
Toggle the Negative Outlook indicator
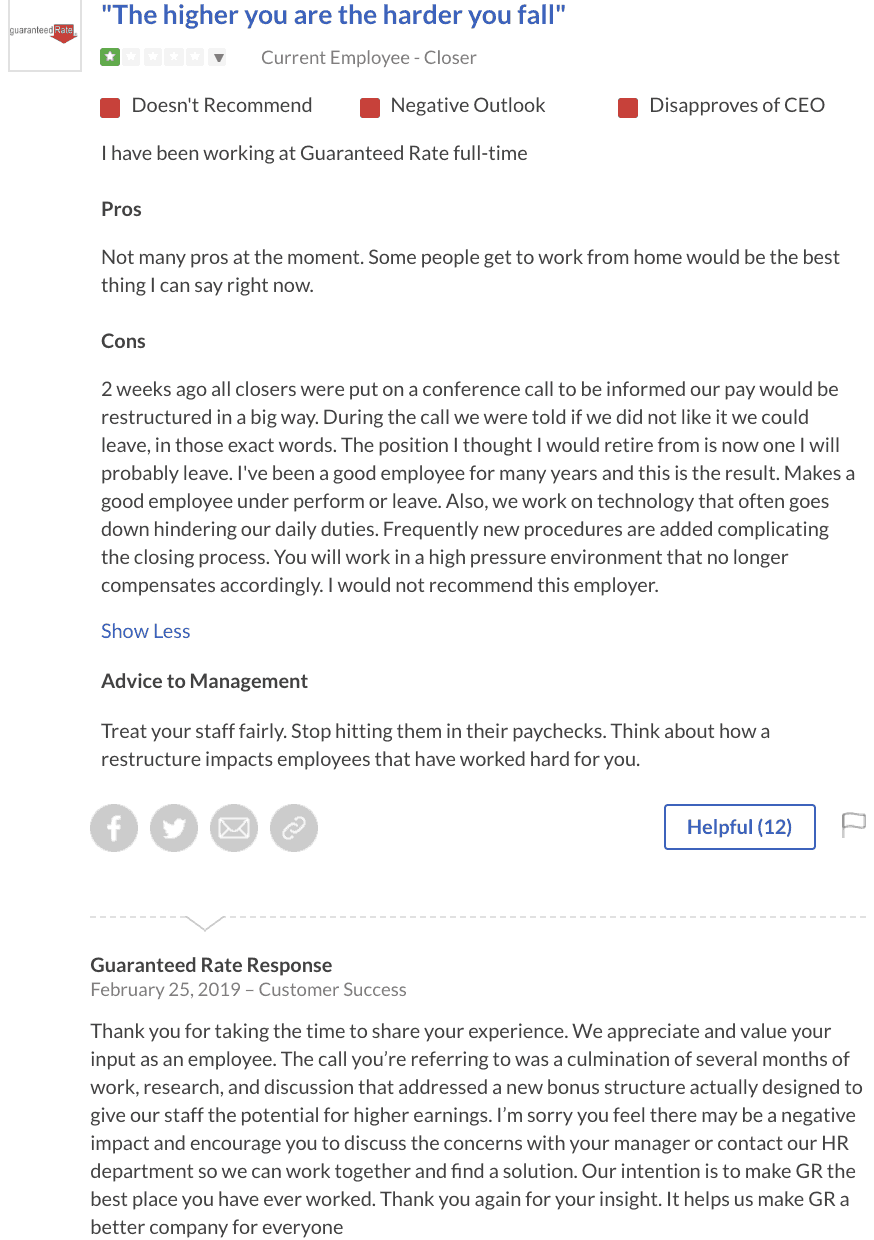(x=371, y=106)
